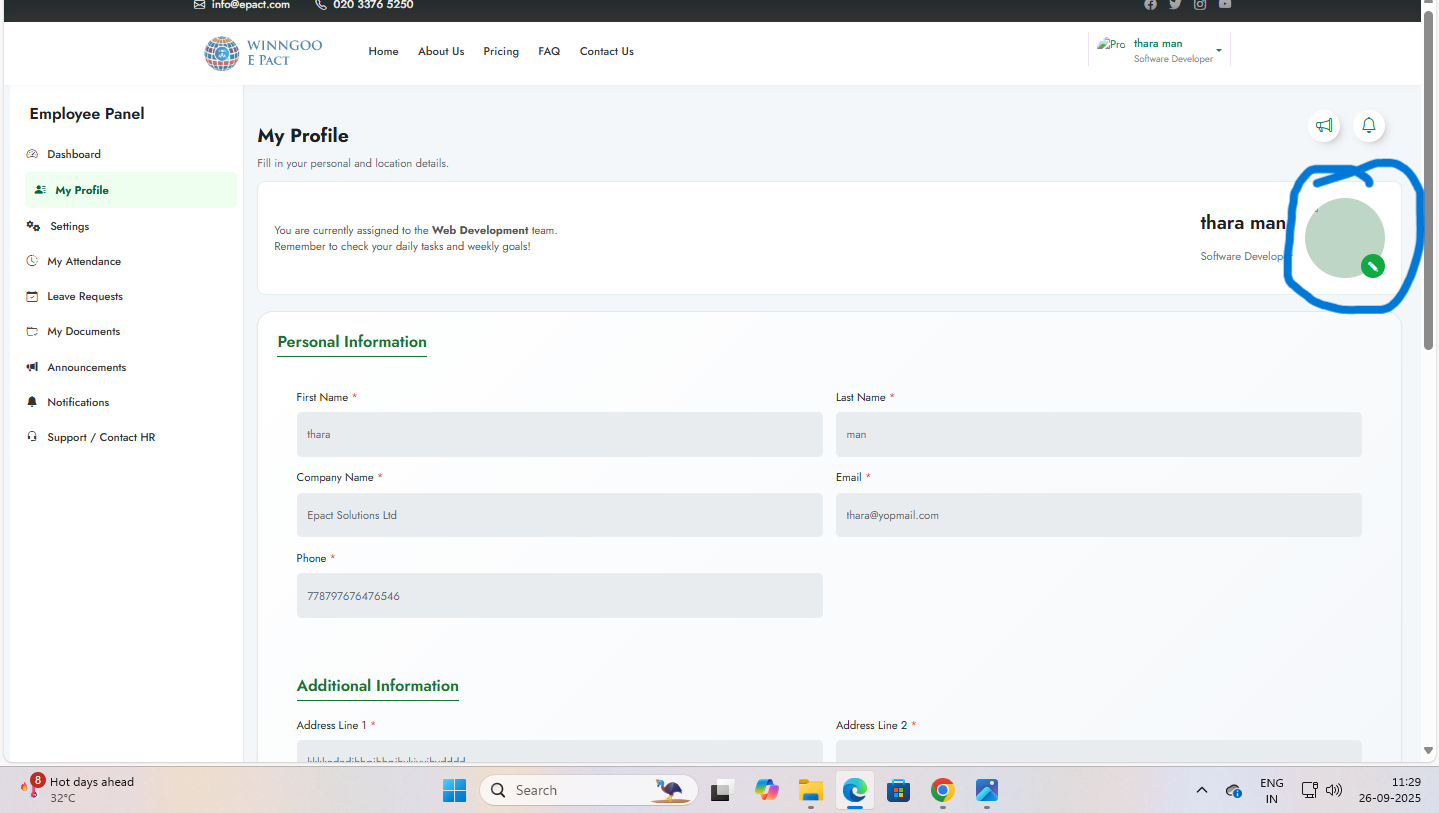This screenshot has width=1439, height=813.
Task: Click the Pricing navigation link
Action: point(501,51)
